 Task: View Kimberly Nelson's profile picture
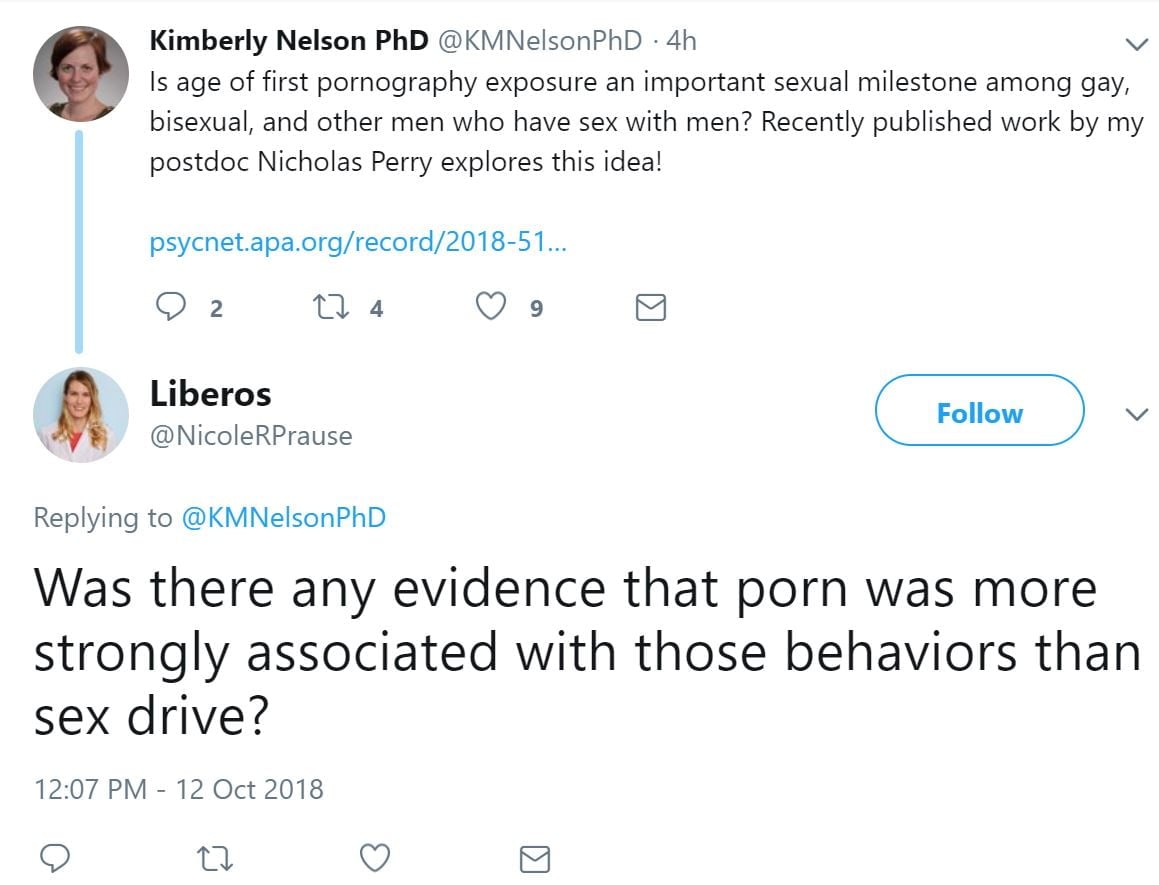pyautogui.click(x=81, y=73)
